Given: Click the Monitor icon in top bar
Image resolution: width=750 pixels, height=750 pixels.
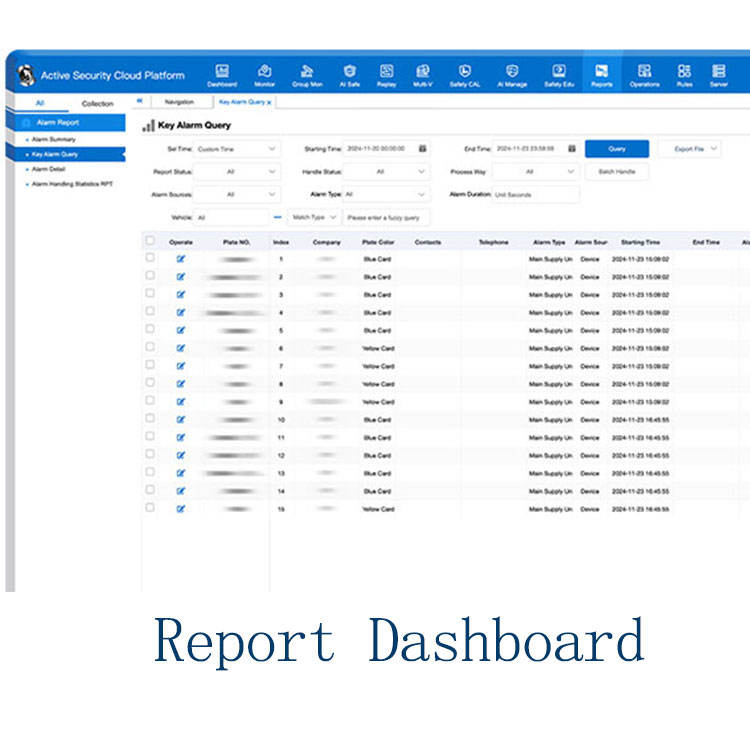Looking at the screenshot, I should pyautogui.click(x=265, y=72).
